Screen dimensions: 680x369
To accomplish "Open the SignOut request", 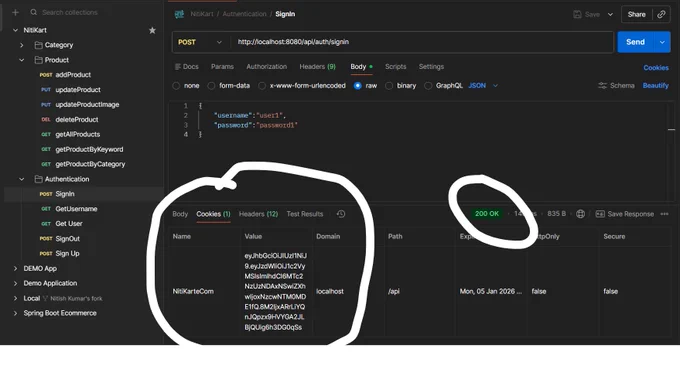I will [x=60, y=238].
